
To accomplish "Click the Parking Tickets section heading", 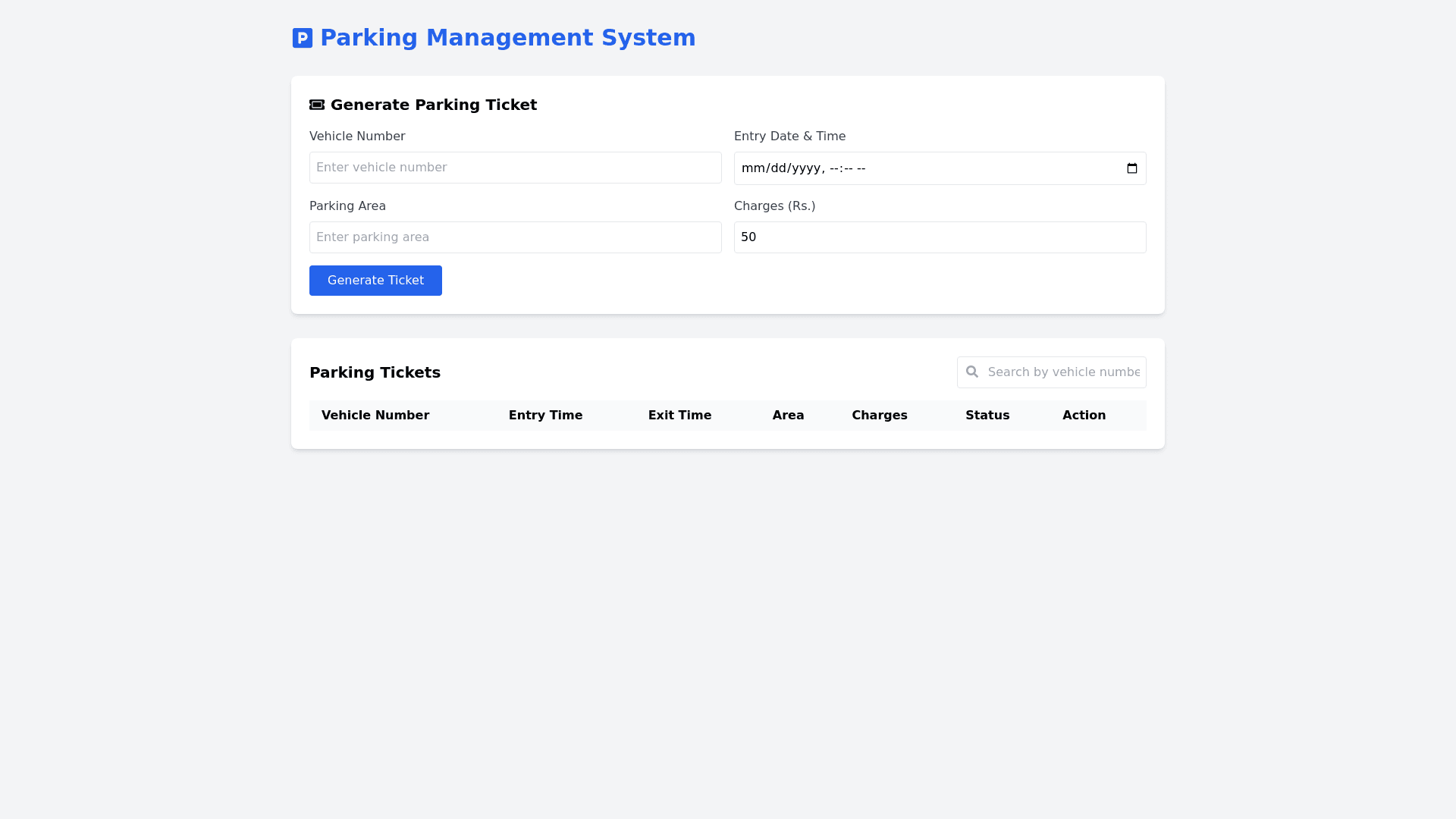I will click(375, 372).
